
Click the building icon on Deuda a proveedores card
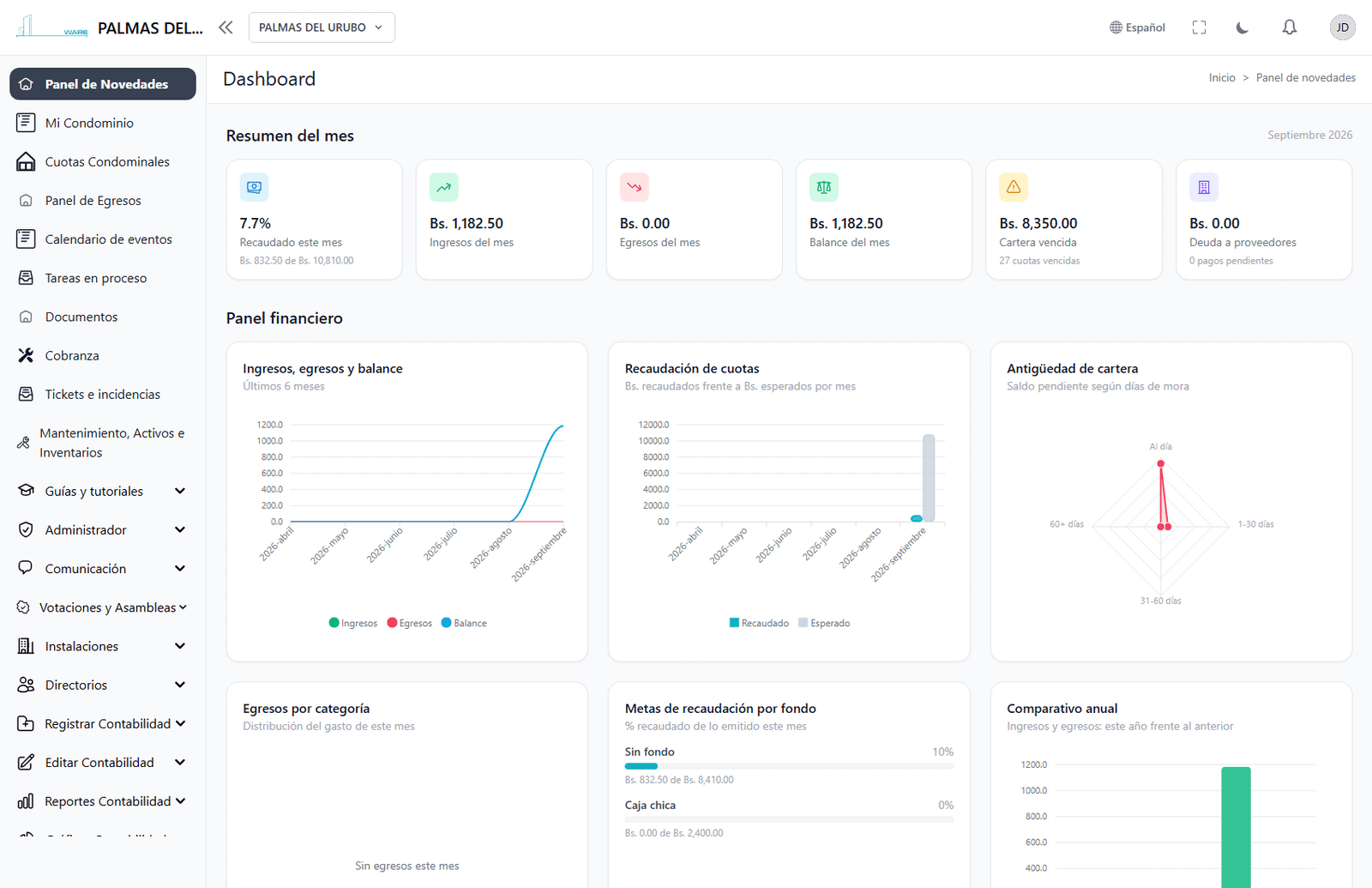tap(1203, 187)
